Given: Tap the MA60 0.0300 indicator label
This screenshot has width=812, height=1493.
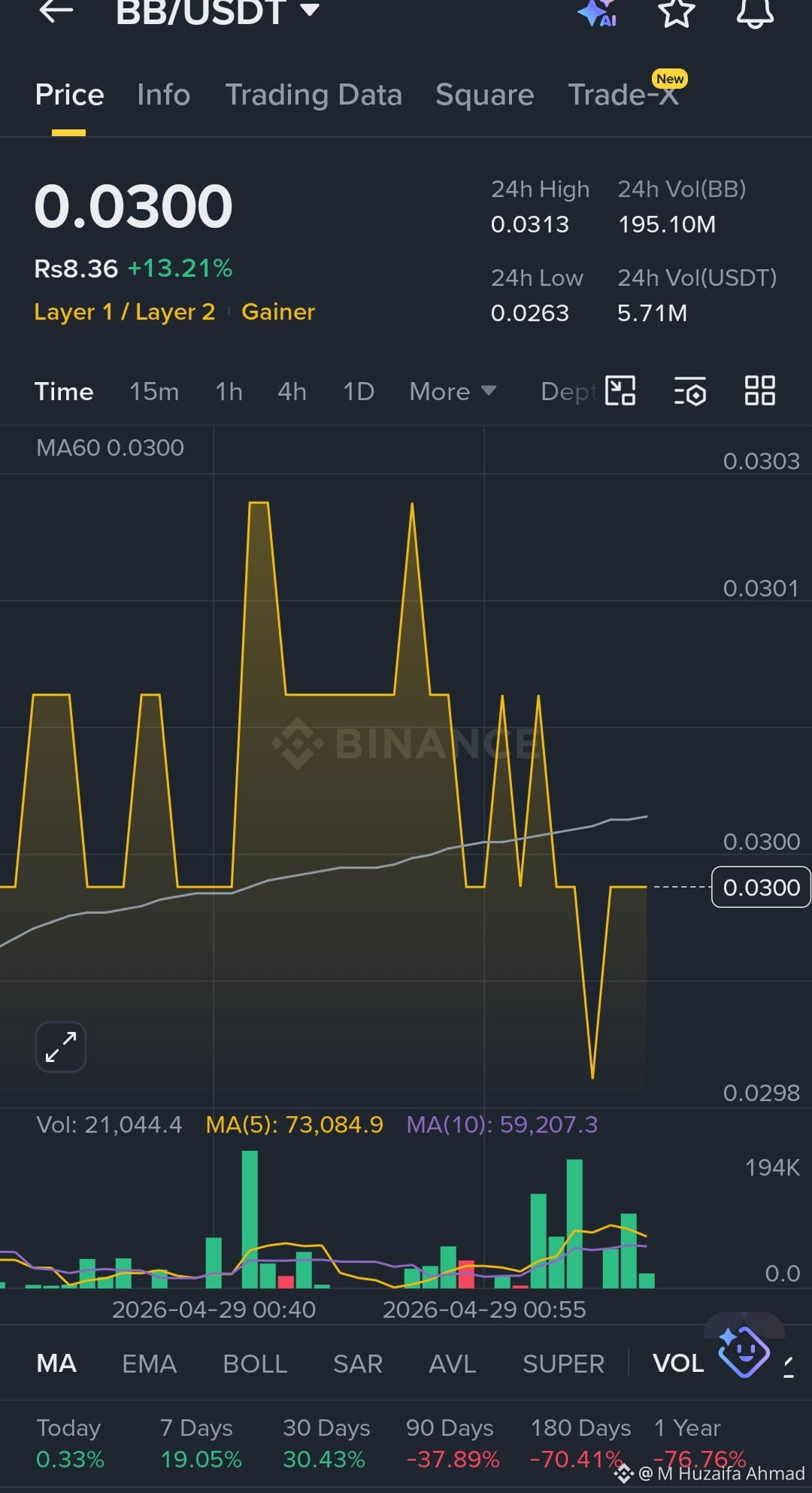Looking at the screenshot, I should tap(110, 448).
